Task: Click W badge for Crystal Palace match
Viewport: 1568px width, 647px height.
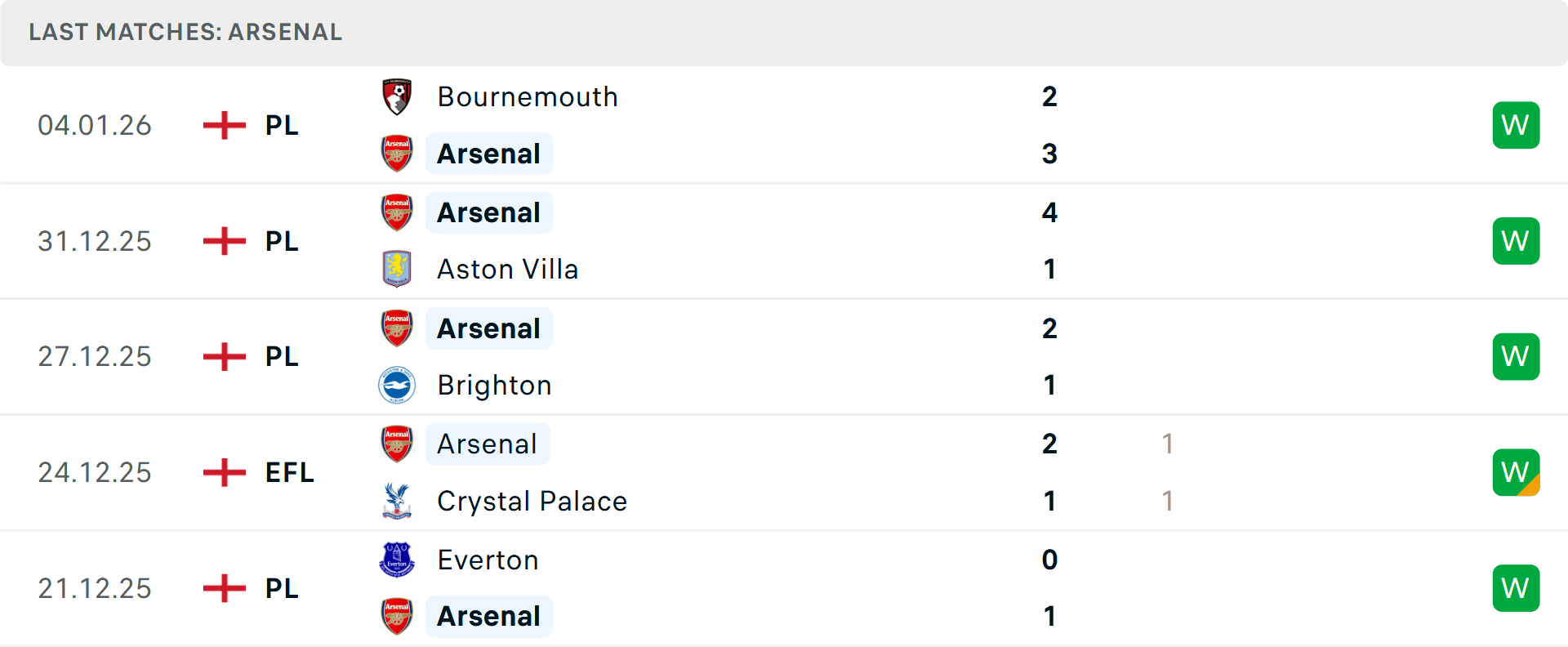Action: click(1516, 472)
